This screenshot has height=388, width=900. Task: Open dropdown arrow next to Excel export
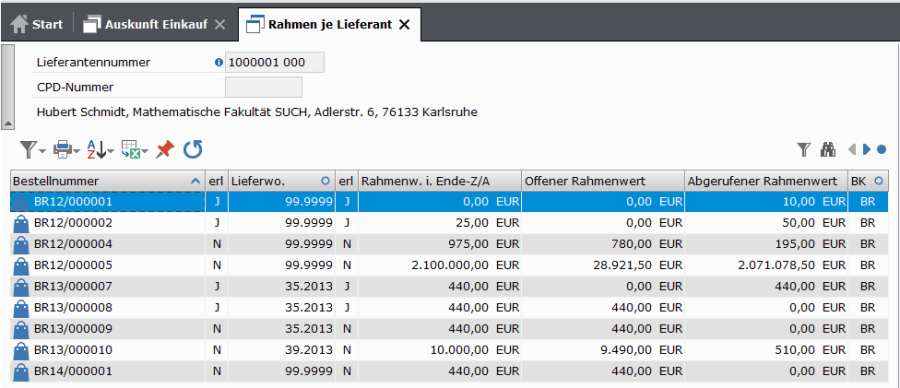(x=145, y=152)
